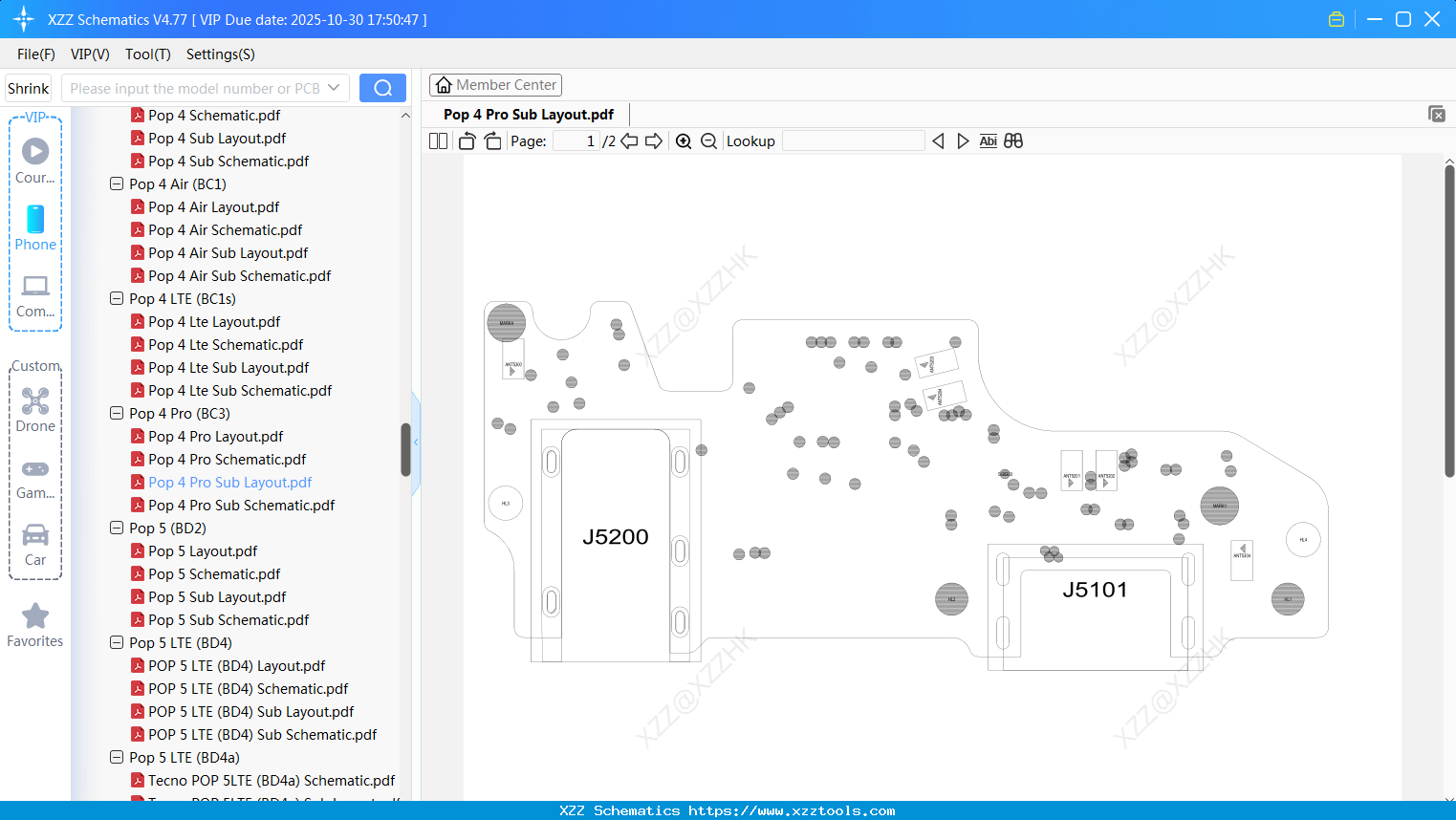Open the binoculars search tool

[1013, 140]
